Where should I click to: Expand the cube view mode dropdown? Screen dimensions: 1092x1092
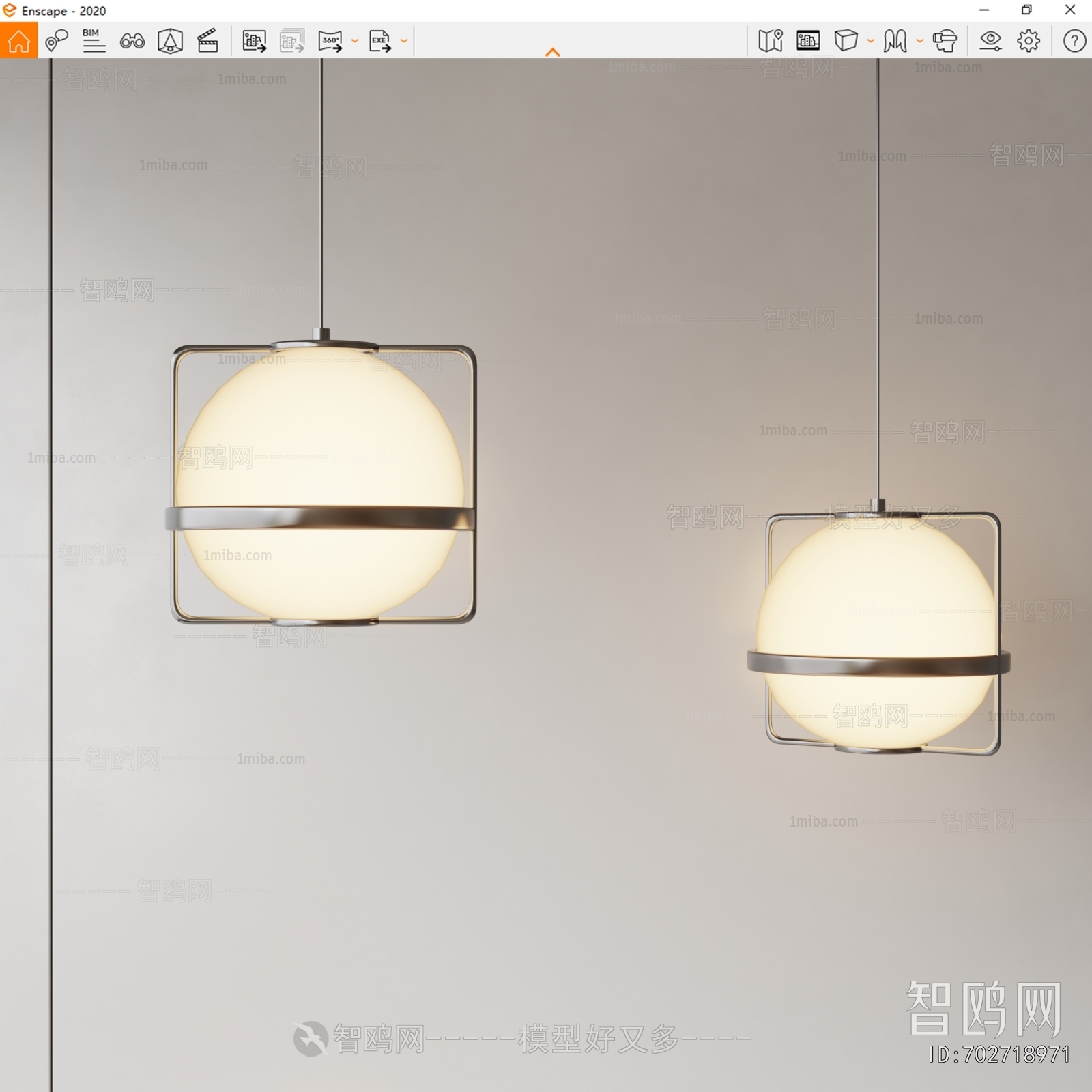(x=871, y=41)
